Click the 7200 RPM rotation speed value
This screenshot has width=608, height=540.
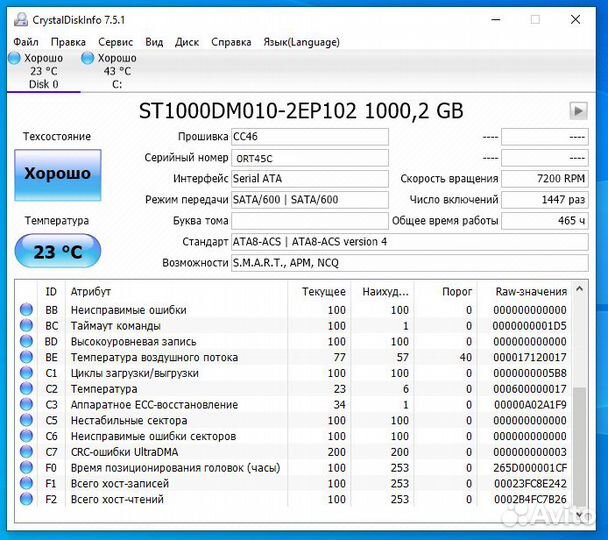545,179
